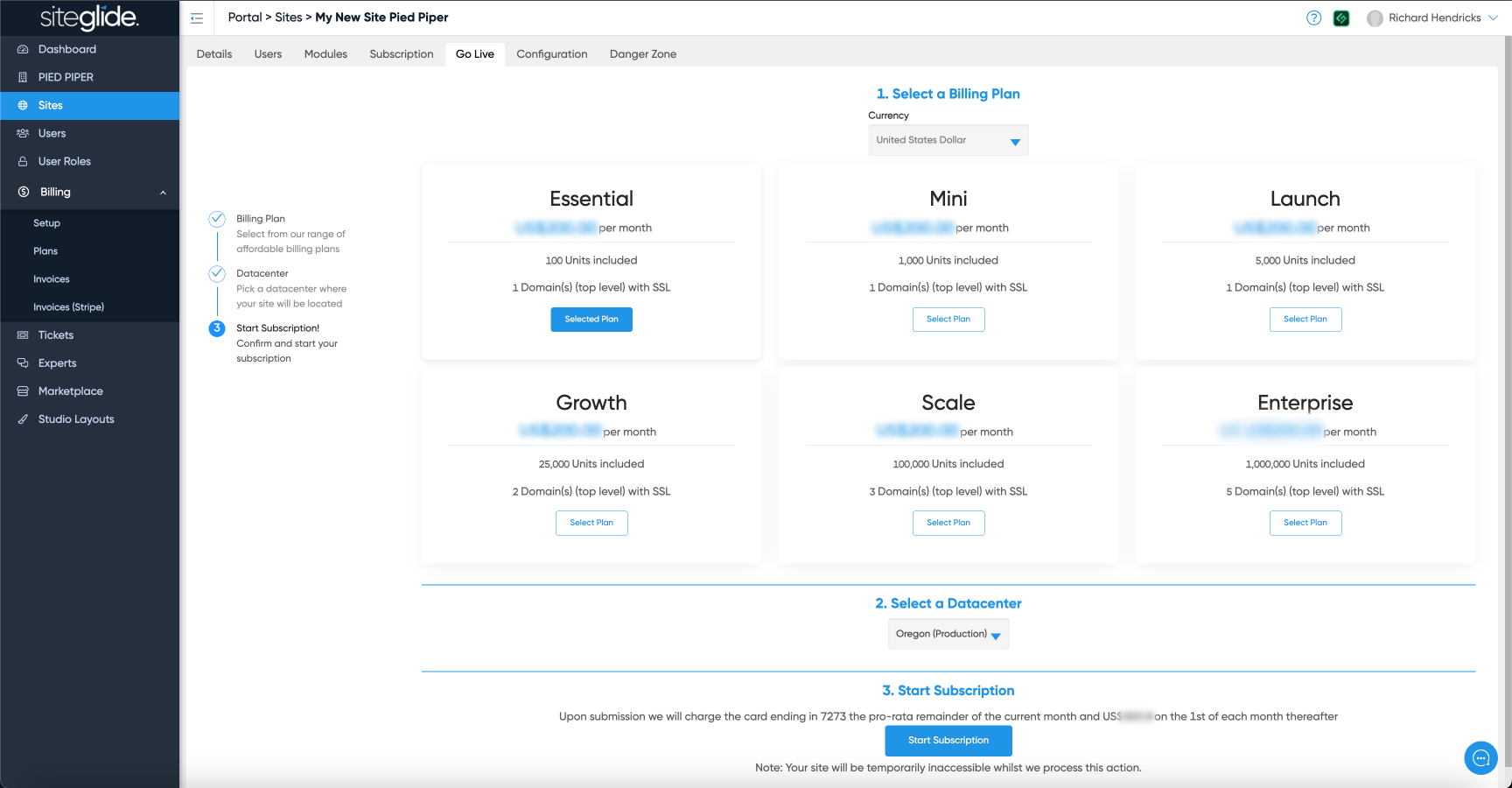1512x788 pixels.
Task: Switch to the Danger Zone tab
Action: click(x=642, y=54)
